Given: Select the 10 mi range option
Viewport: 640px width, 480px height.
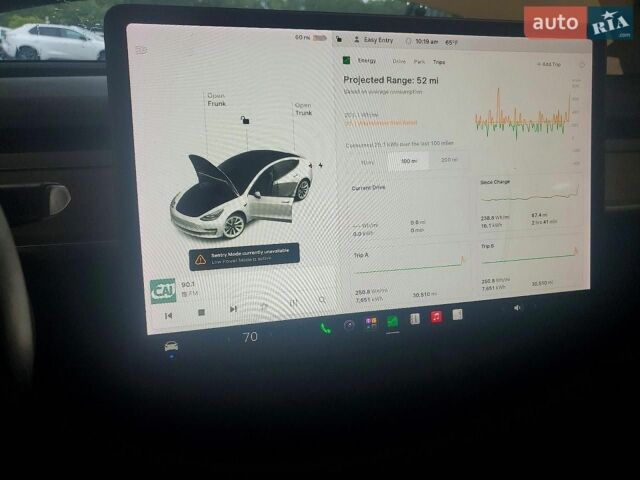Looking at the screenshot, I should tap(367, 162).
